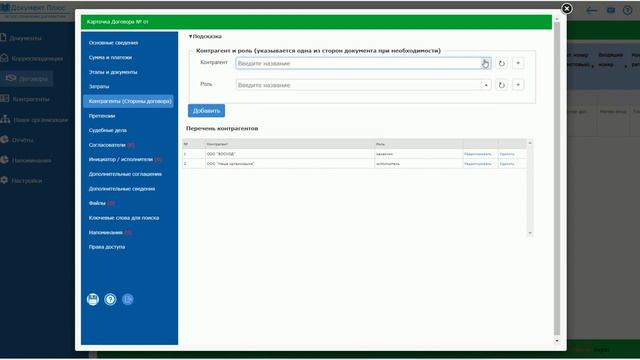Click the Контрагент column header
The width and height of the screenshot is (640, 360).
pos(290,144)
